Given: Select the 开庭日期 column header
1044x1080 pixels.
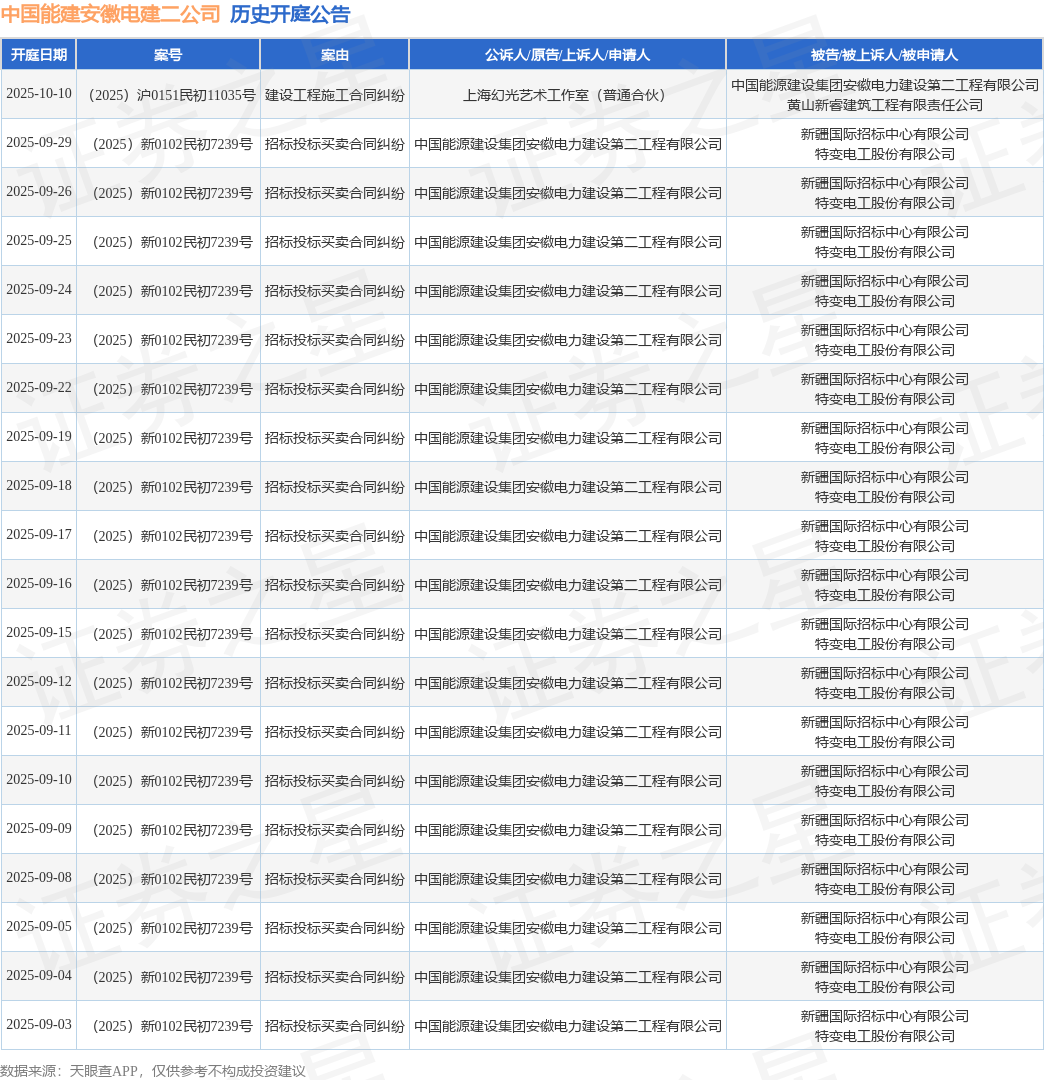Looking at the screenshot, I should [x=39, y=54].
